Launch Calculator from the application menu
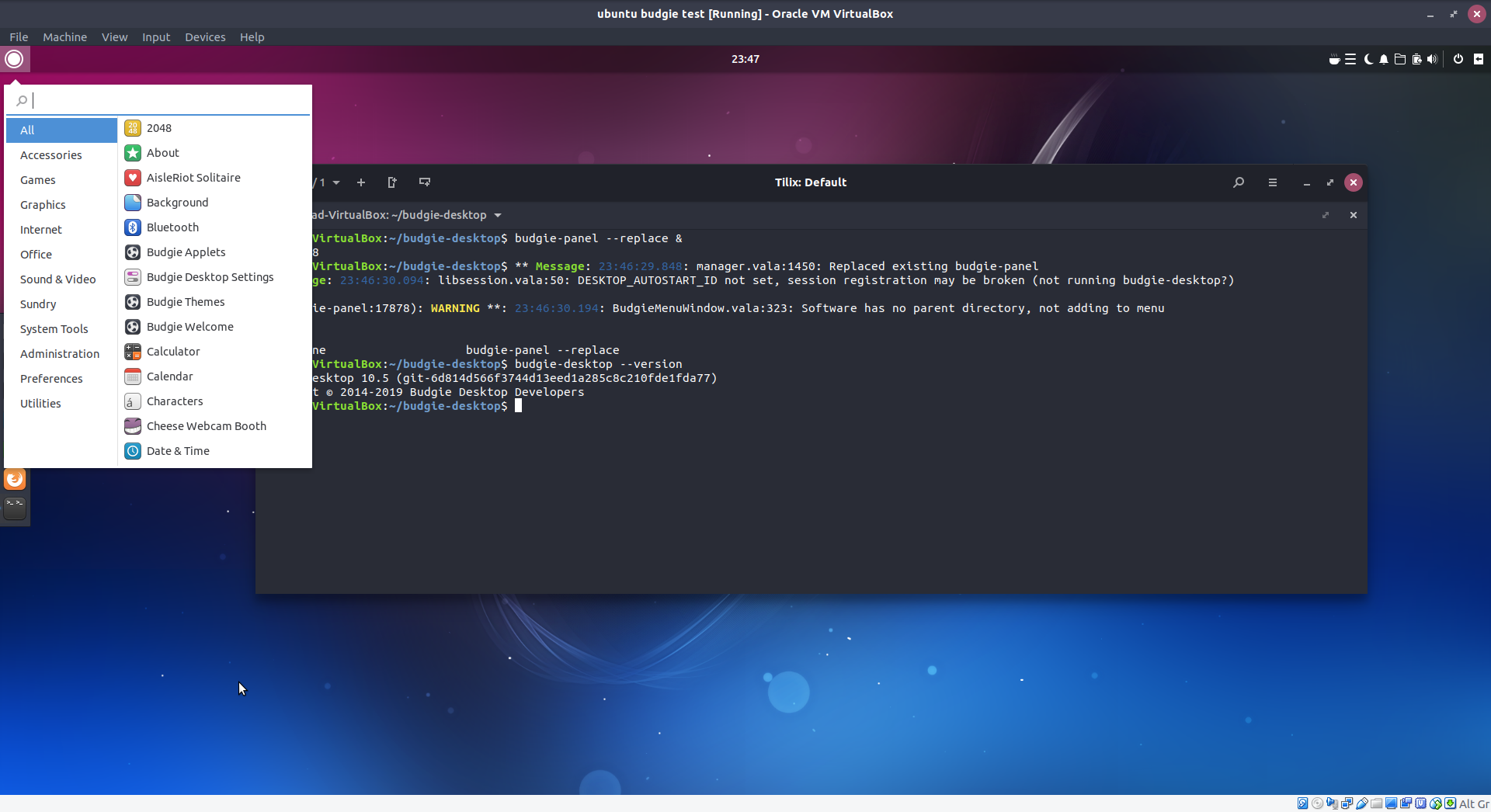This screenshot has width=1491, height=812. 172,352
